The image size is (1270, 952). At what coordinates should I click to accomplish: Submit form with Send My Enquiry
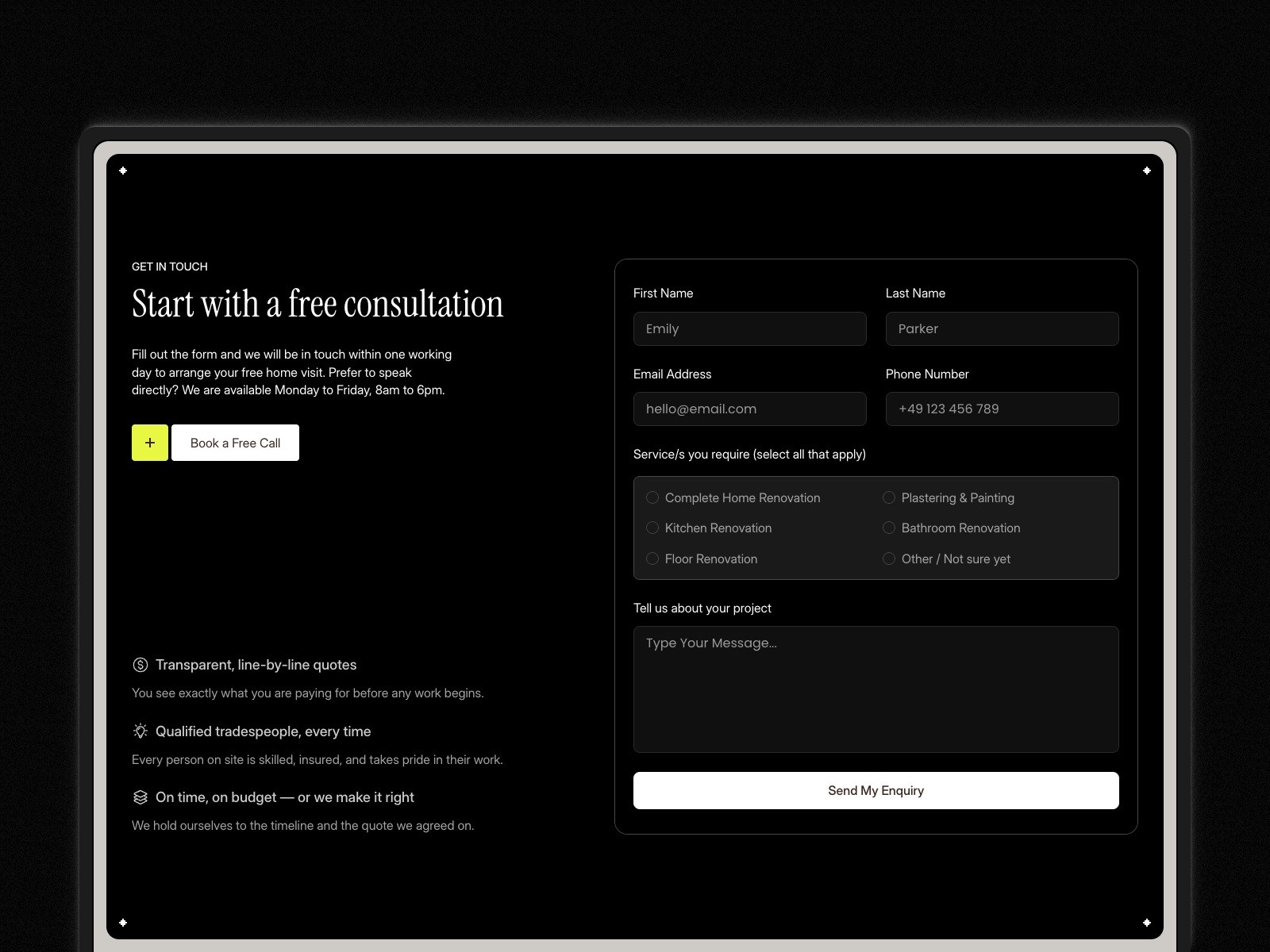[x=876, y=790]
